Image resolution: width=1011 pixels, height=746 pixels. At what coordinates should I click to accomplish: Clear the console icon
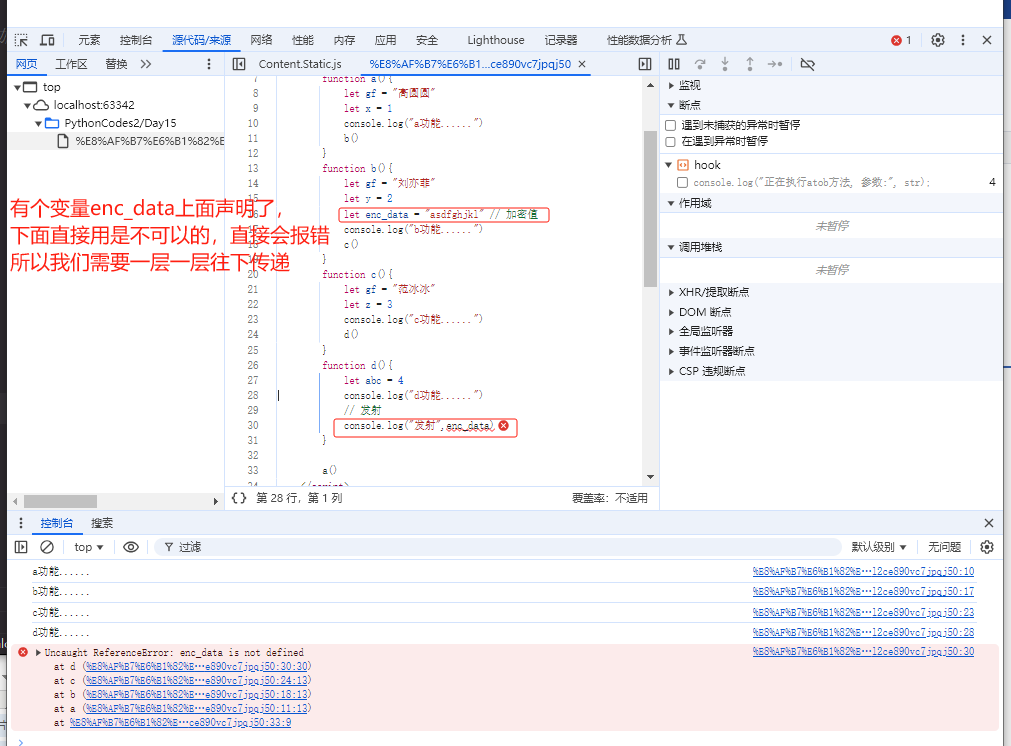point(47,547)
